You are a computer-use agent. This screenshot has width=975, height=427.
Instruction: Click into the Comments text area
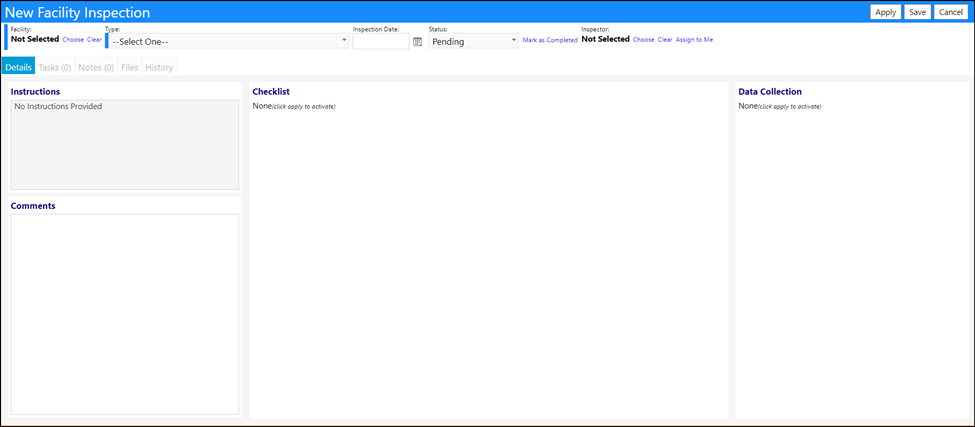(x=125, y=314)
